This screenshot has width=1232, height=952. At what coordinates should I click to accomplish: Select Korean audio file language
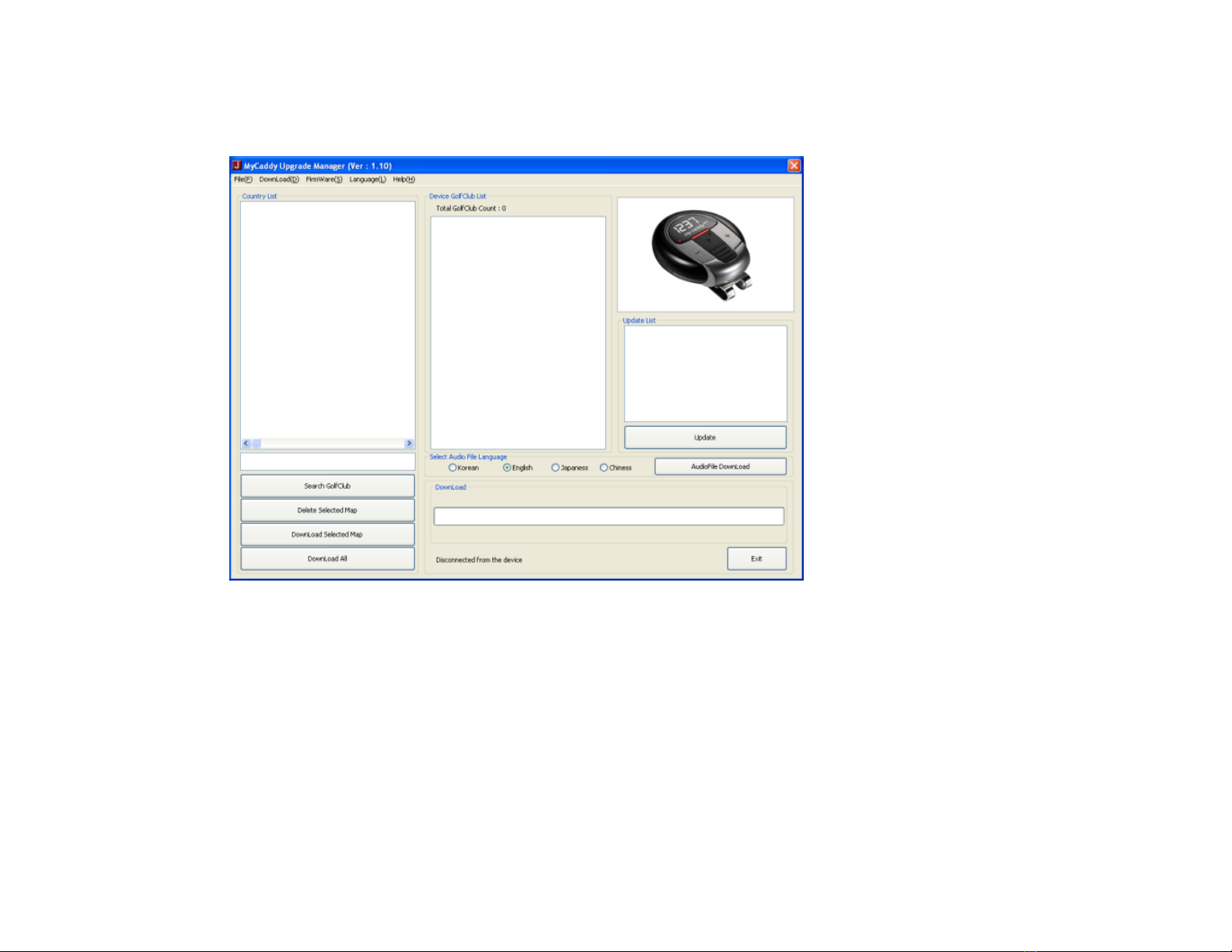(452, 468)
